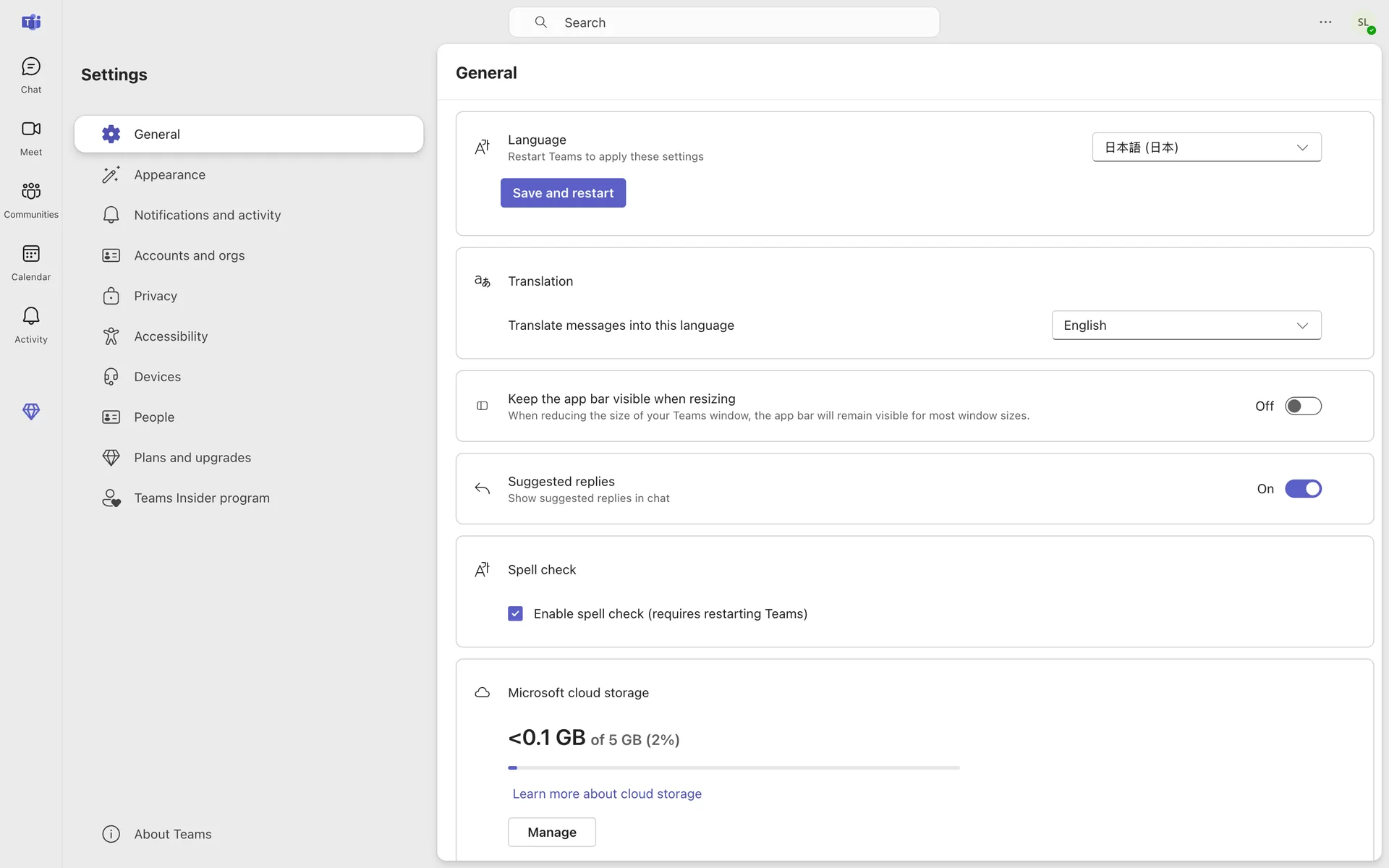This screenshot has height=868, width=1389.
Task: Open Learn more about cloud storage link
Action: pyautogui.click(x=606, y=794)
